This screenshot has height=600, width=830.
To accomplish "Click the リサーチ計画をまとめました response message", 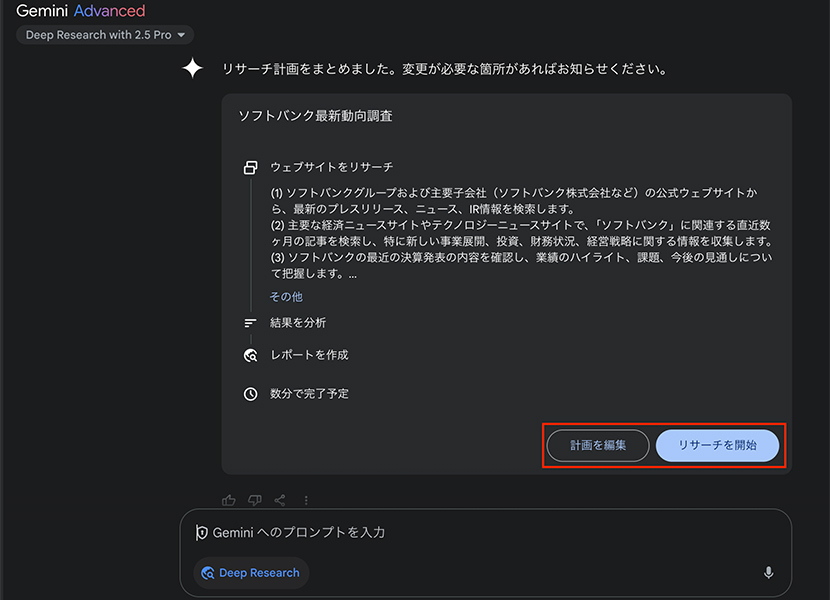I will (x=445, y=69).
